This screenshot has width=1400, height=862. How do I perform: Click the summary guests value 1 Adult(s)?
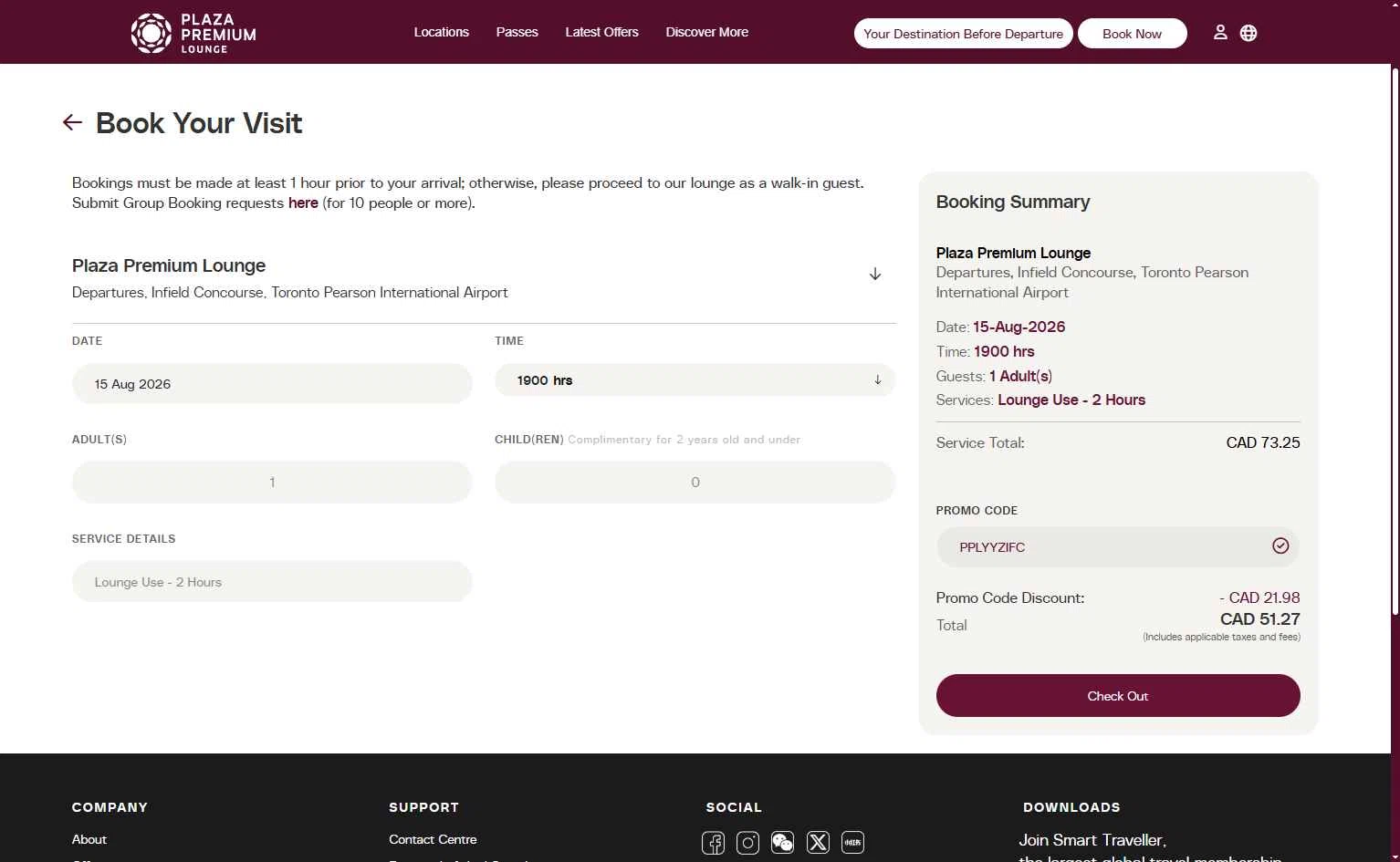coord(1020,376)
